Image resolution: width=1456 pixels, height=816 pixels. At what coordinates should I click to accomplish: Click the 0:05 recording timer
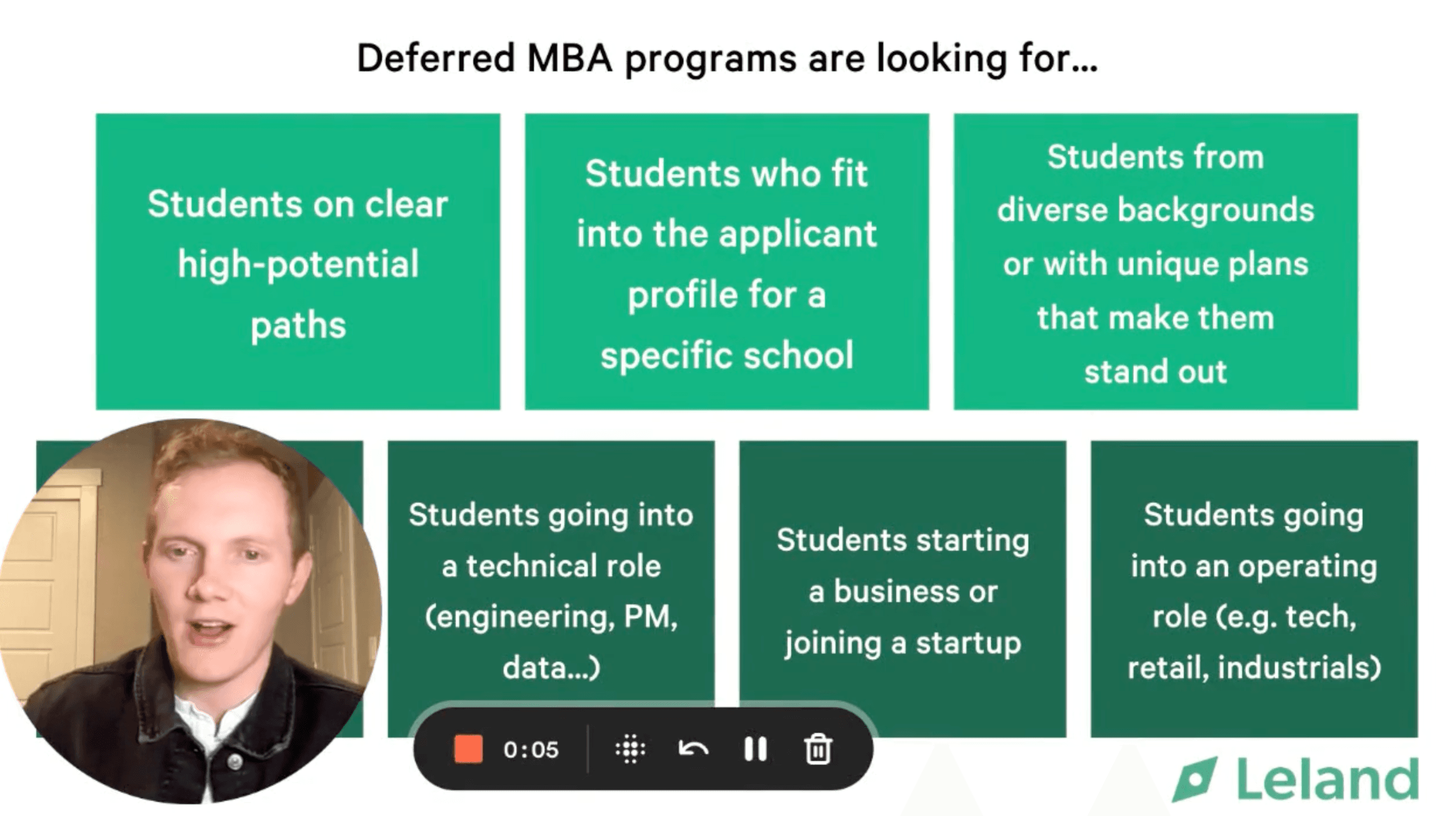tap(531, 749)
